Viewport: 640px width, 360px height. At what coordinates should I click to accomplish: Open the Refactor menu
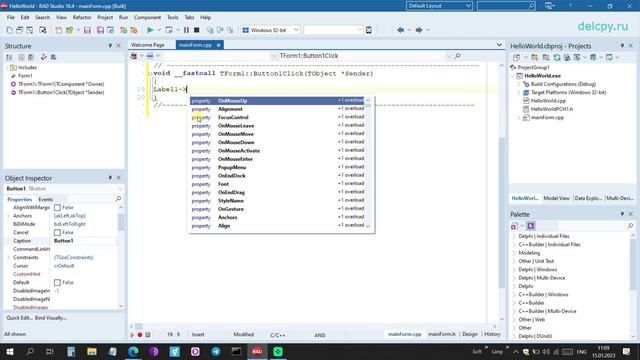tap(82, 18)
